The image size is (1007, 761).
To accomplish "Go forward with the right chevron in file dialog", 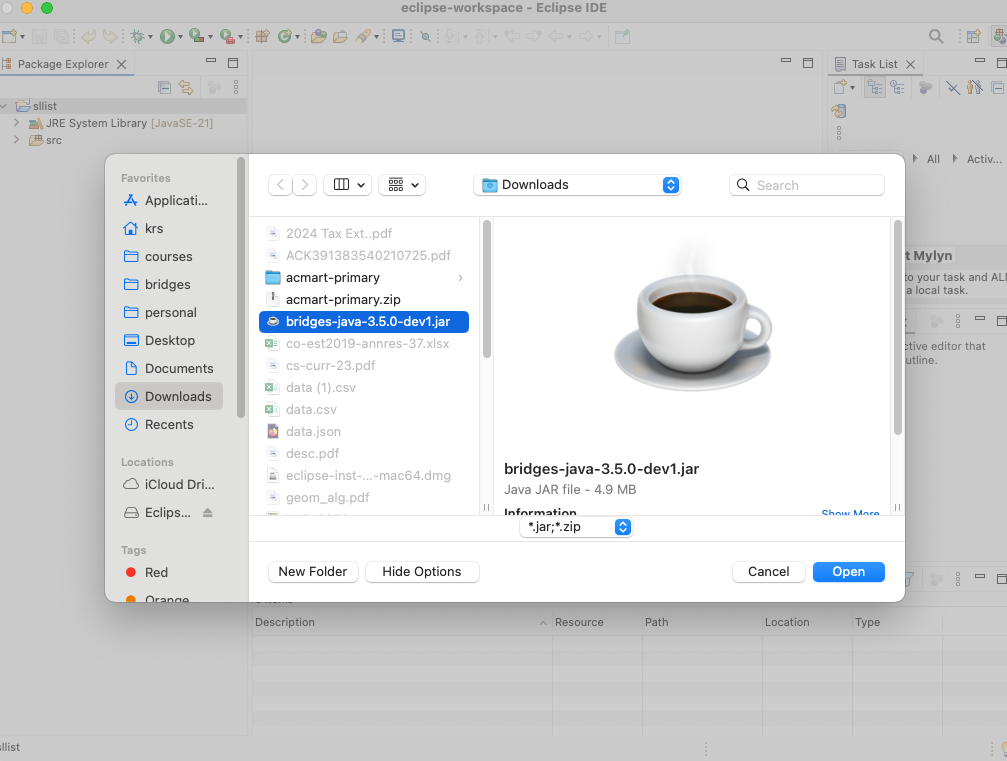I will (x=305, y=185).
